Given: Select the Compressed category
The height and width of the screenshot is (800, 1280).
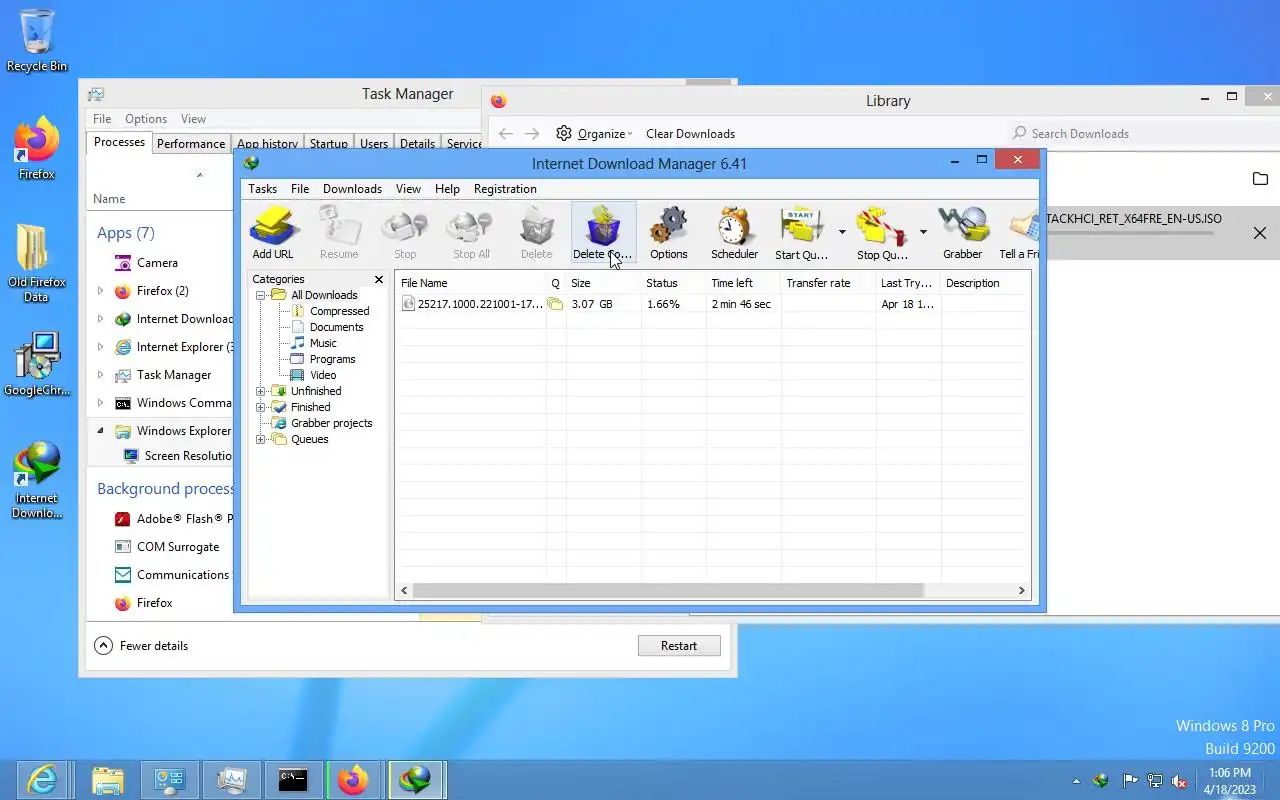Looking at the screenshot, I should point(339,311).
